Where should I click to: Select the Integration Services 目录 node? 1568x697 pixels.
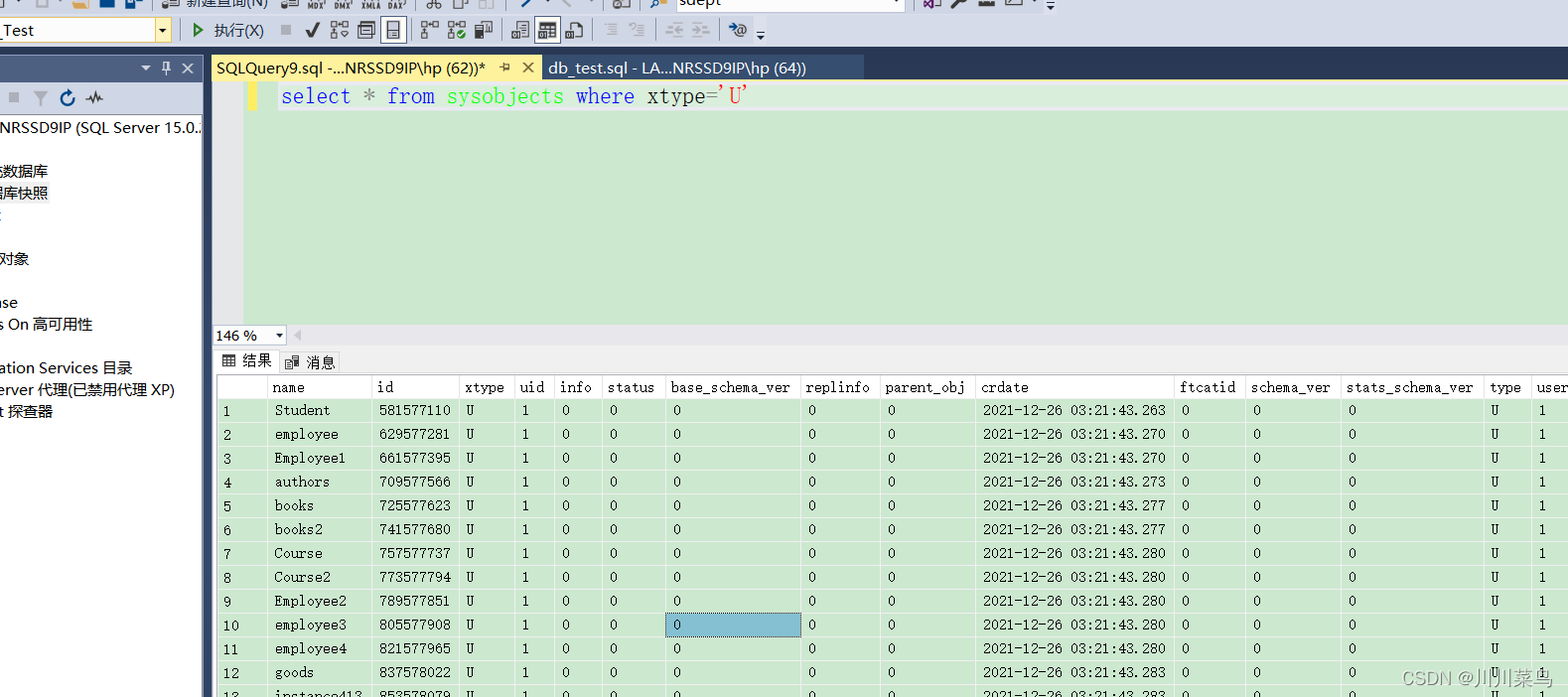(x=66, y=367)
